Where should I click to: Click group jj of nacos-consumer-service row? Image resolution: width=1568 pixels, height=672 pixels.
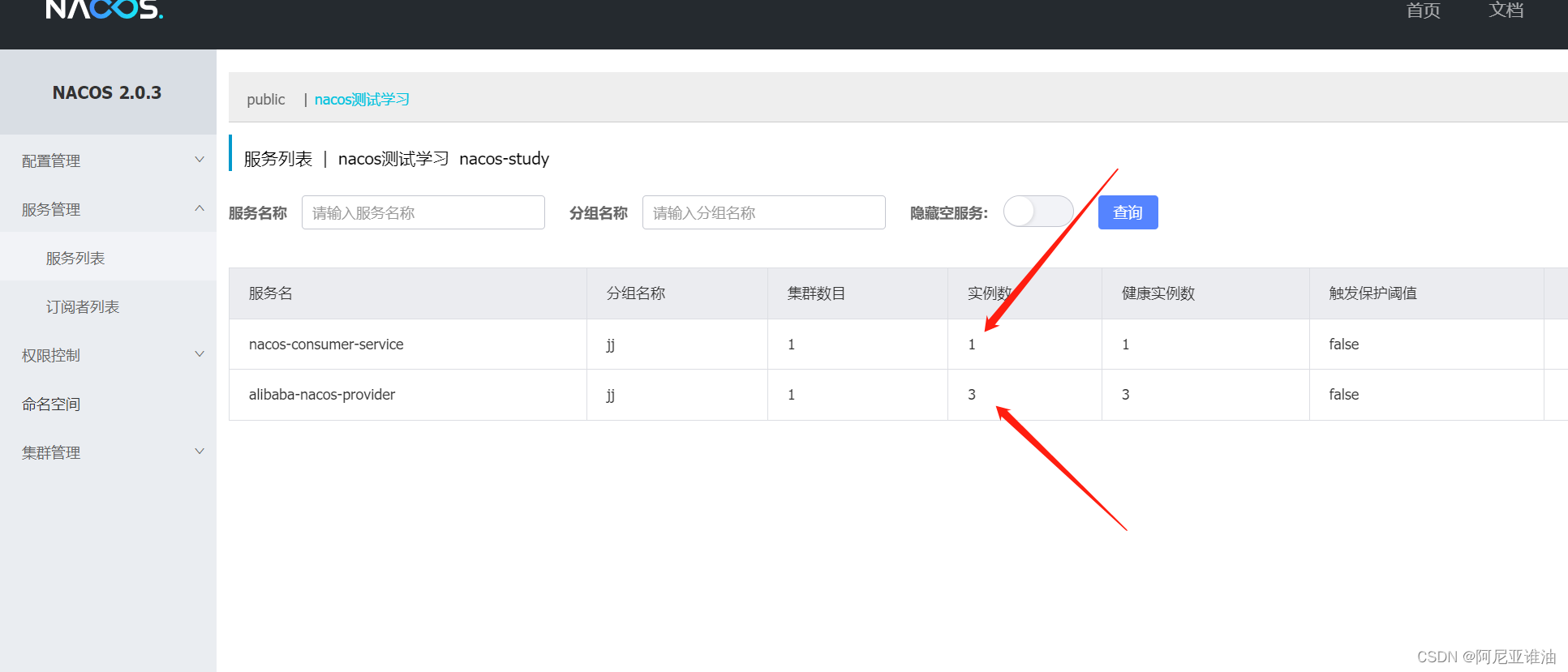[x=611, y=345]
